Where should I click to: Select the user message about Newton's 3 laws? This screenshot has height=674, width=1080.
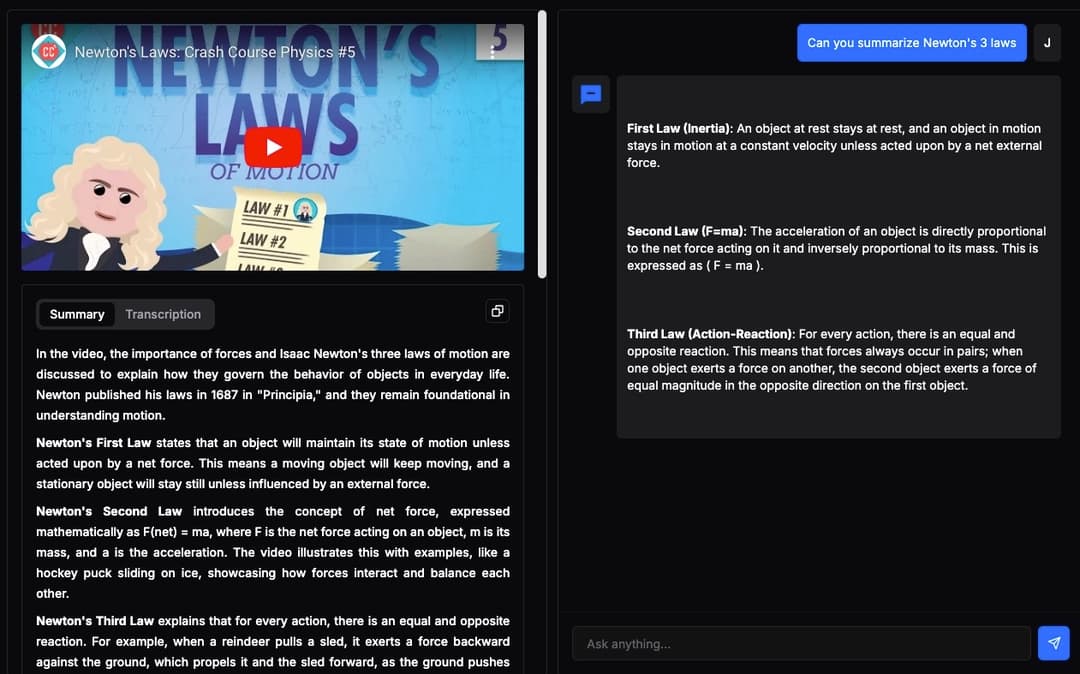(x=911, y=43)
